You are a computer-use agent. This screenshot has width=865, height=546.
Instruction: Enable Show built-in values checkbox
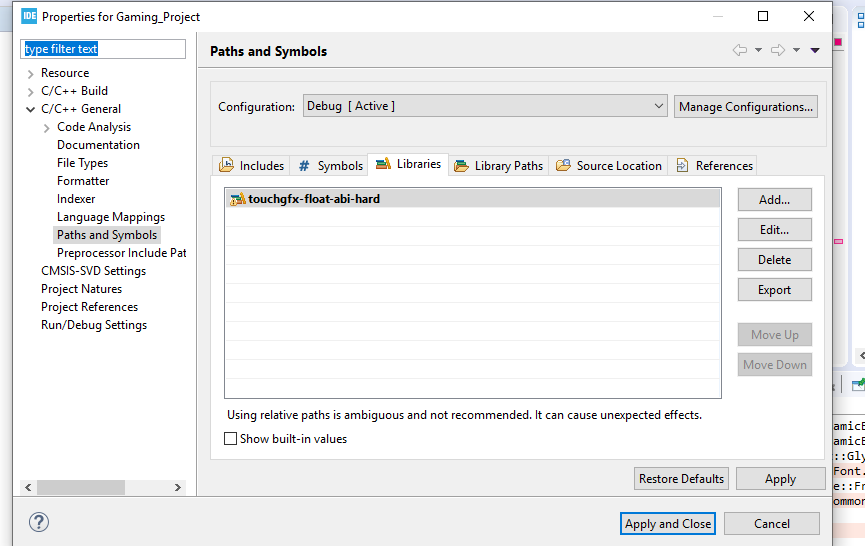tap(231, 439)
